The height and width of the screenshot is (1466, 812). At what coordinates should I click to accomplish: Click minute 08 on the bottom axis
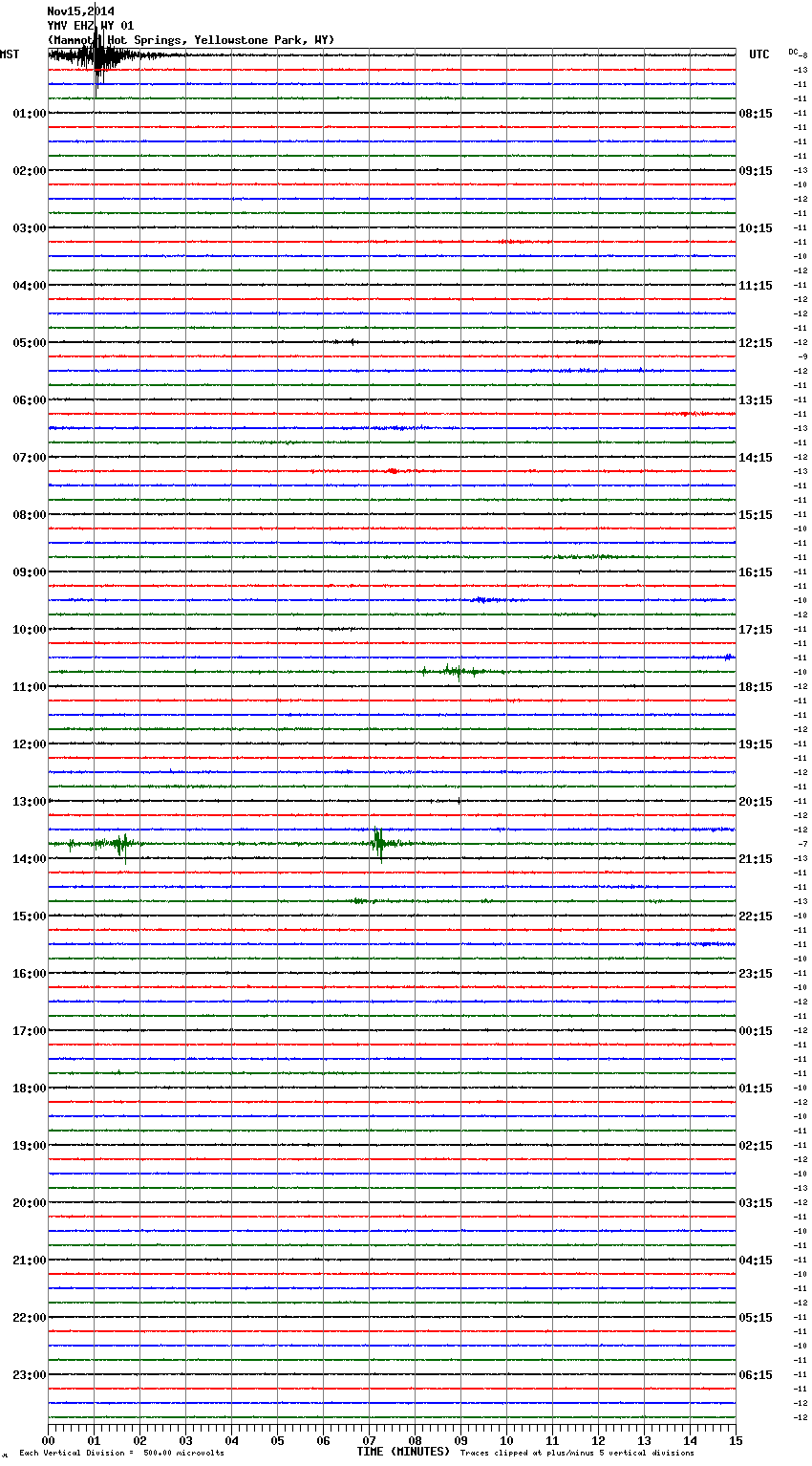point(415,1440)
